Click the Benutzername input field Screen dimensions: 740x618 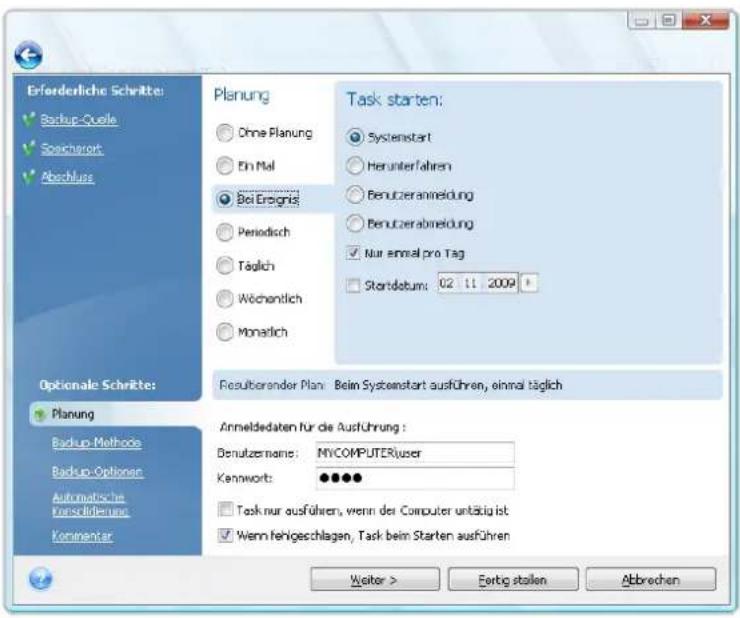click(x=415, y=453)
